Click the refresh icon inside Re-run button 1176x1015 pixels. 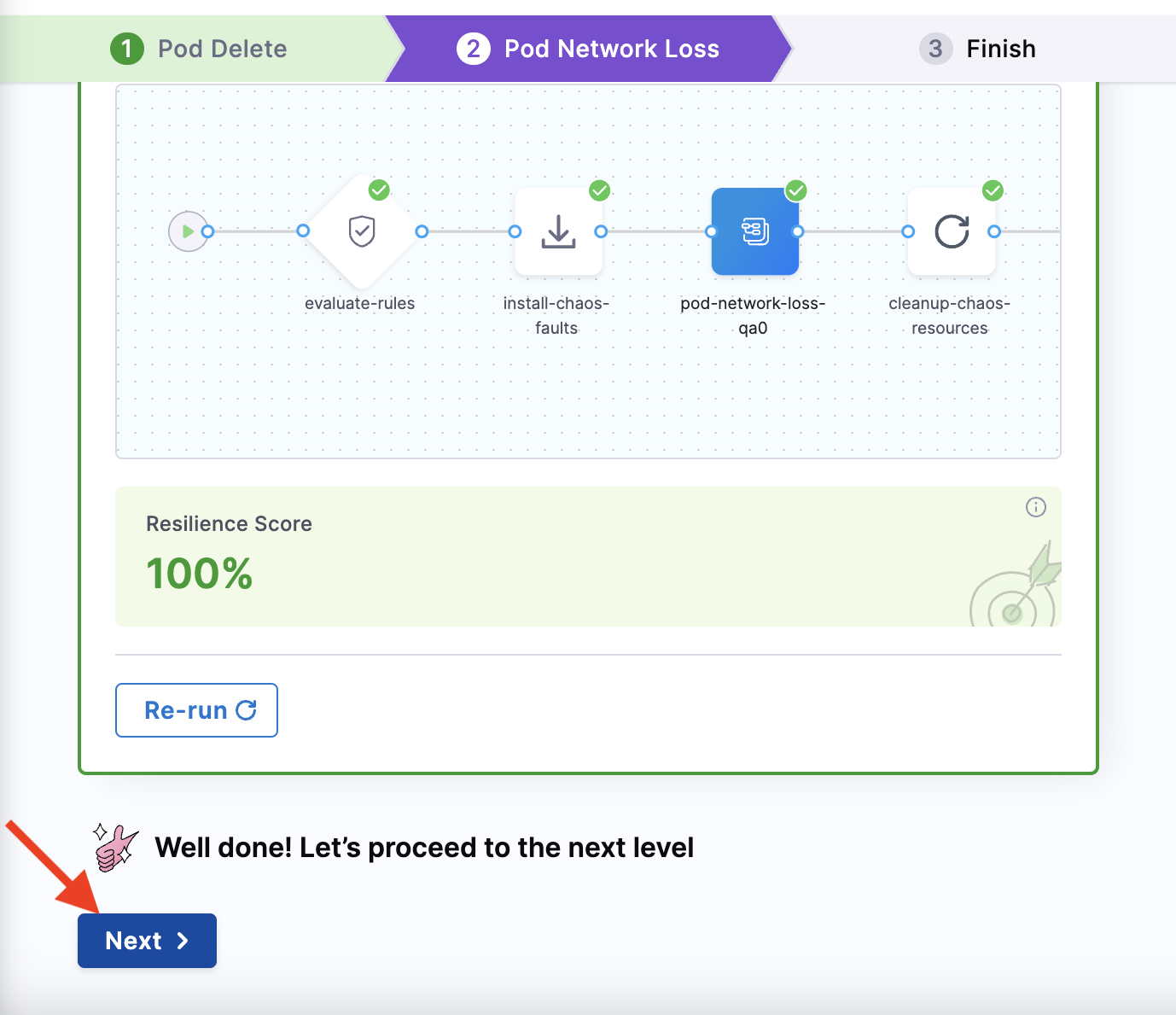point(246,709)
